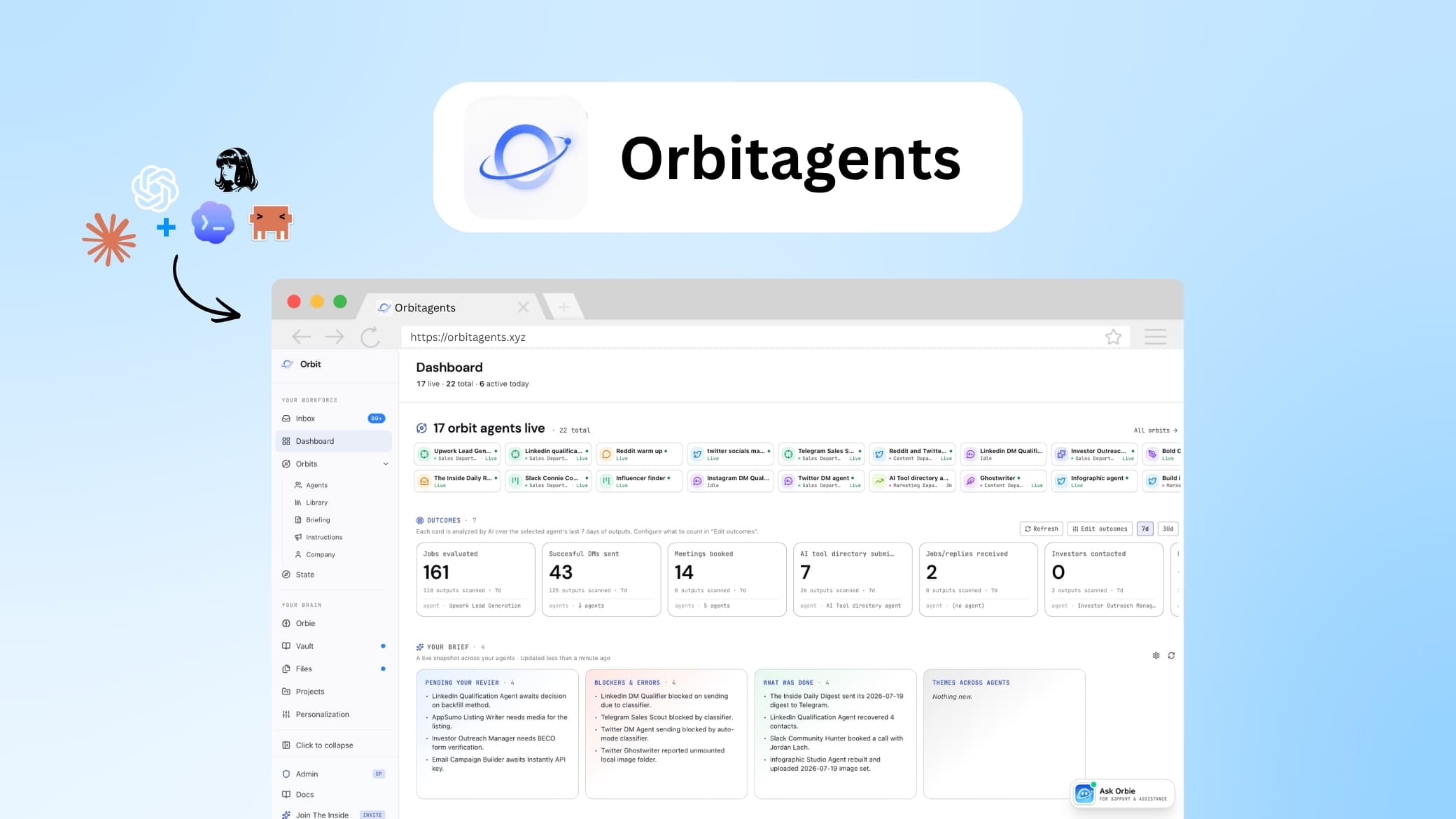Click the Vault book icon

[286, 646]
